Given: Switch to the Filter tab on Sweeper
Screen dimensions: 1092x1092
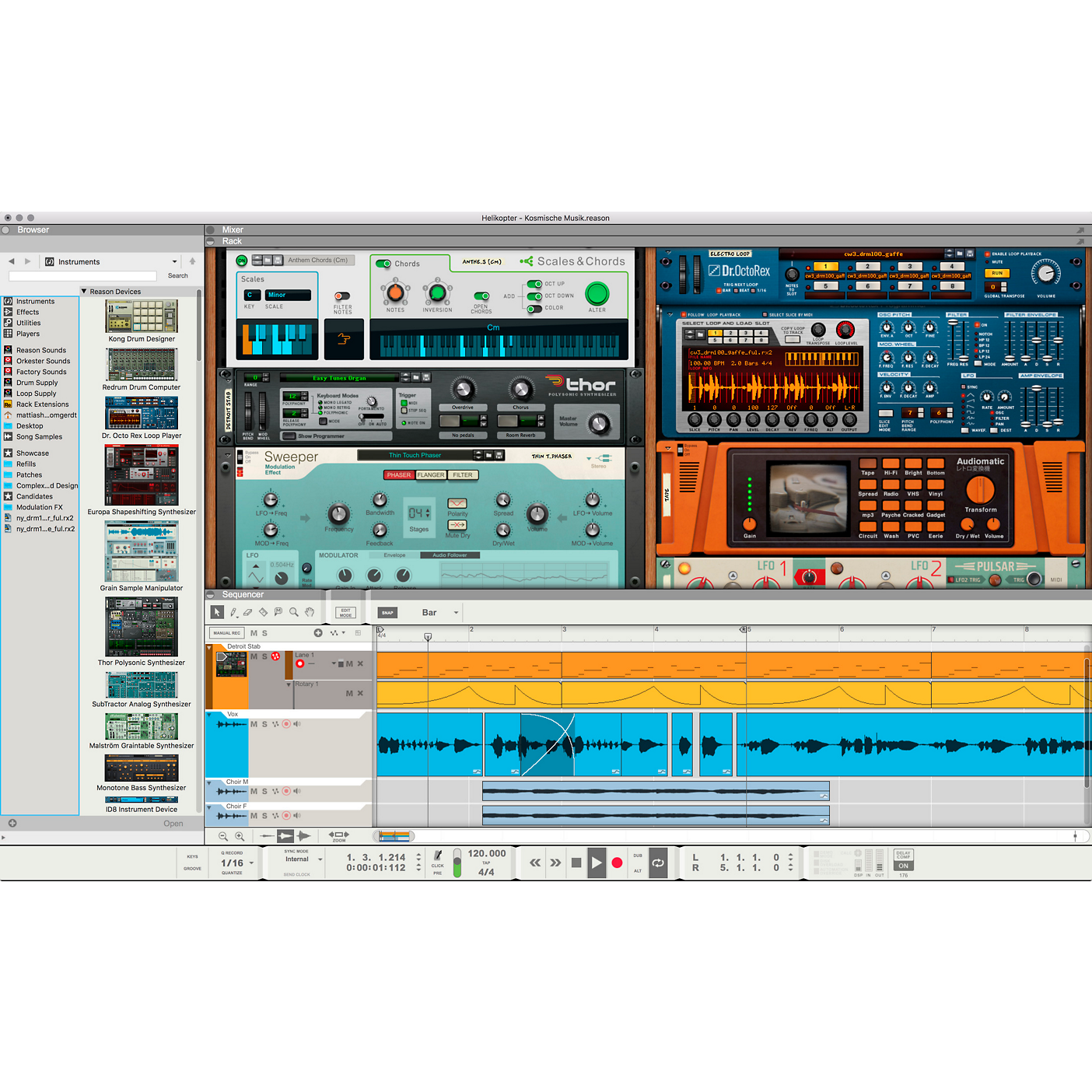Looking at the screenshot, I should pyautogui.click(x=463, y=474).
